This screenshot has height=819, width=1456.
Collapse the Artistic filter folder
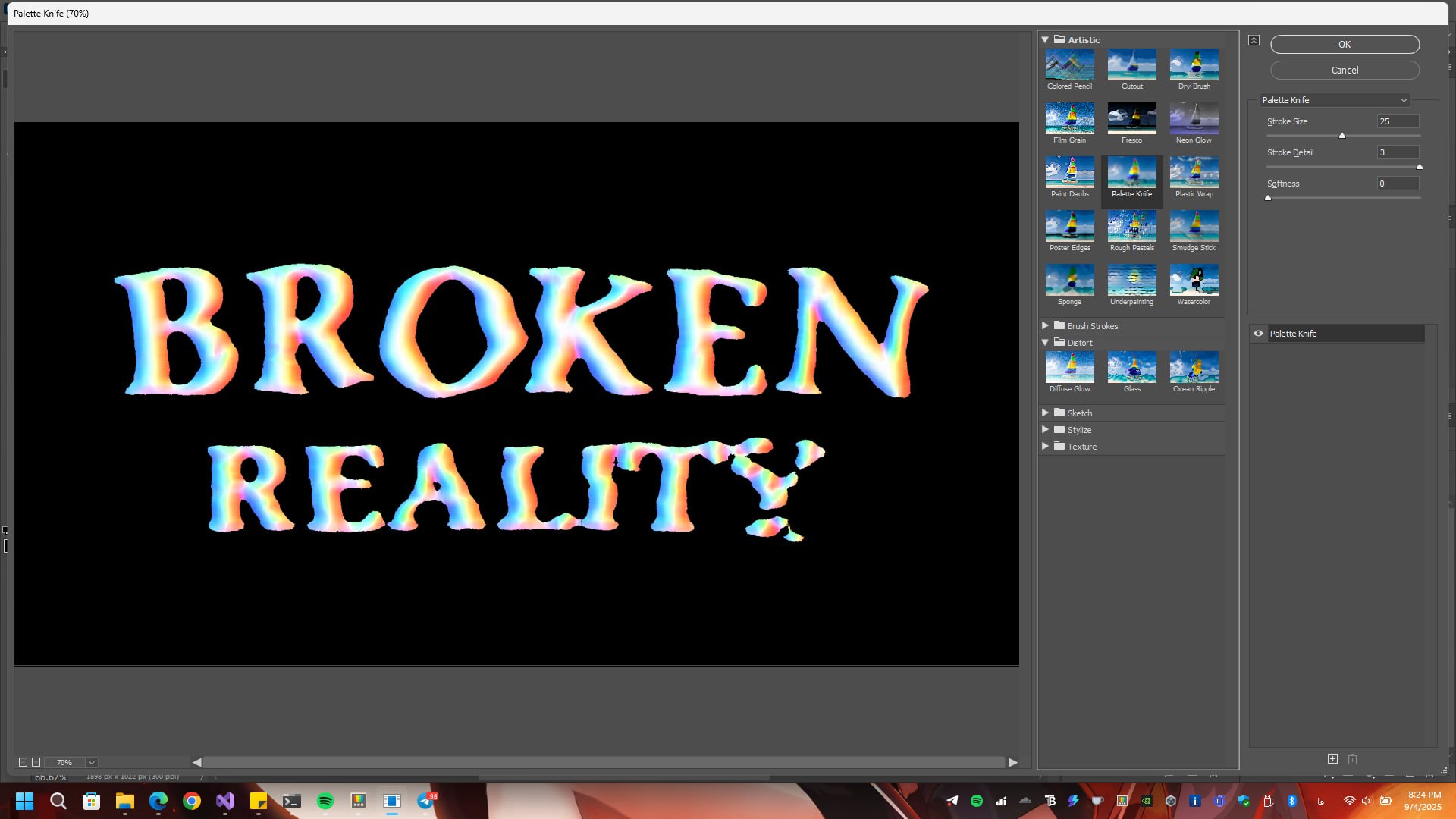1045,39
